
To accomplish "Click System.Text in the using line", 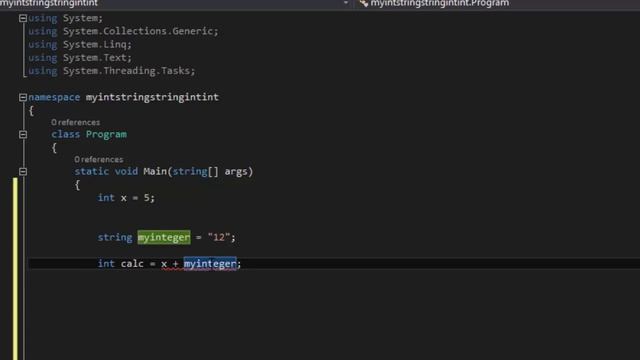I will coord(95,58).
